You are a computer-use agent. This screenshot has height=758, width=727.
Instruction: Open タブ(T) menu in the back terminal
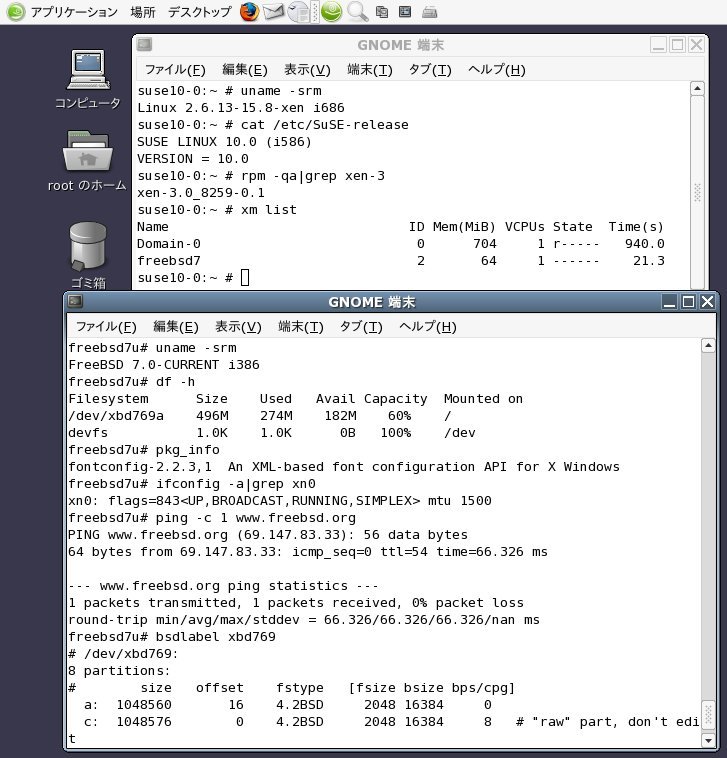coord(430,70)
